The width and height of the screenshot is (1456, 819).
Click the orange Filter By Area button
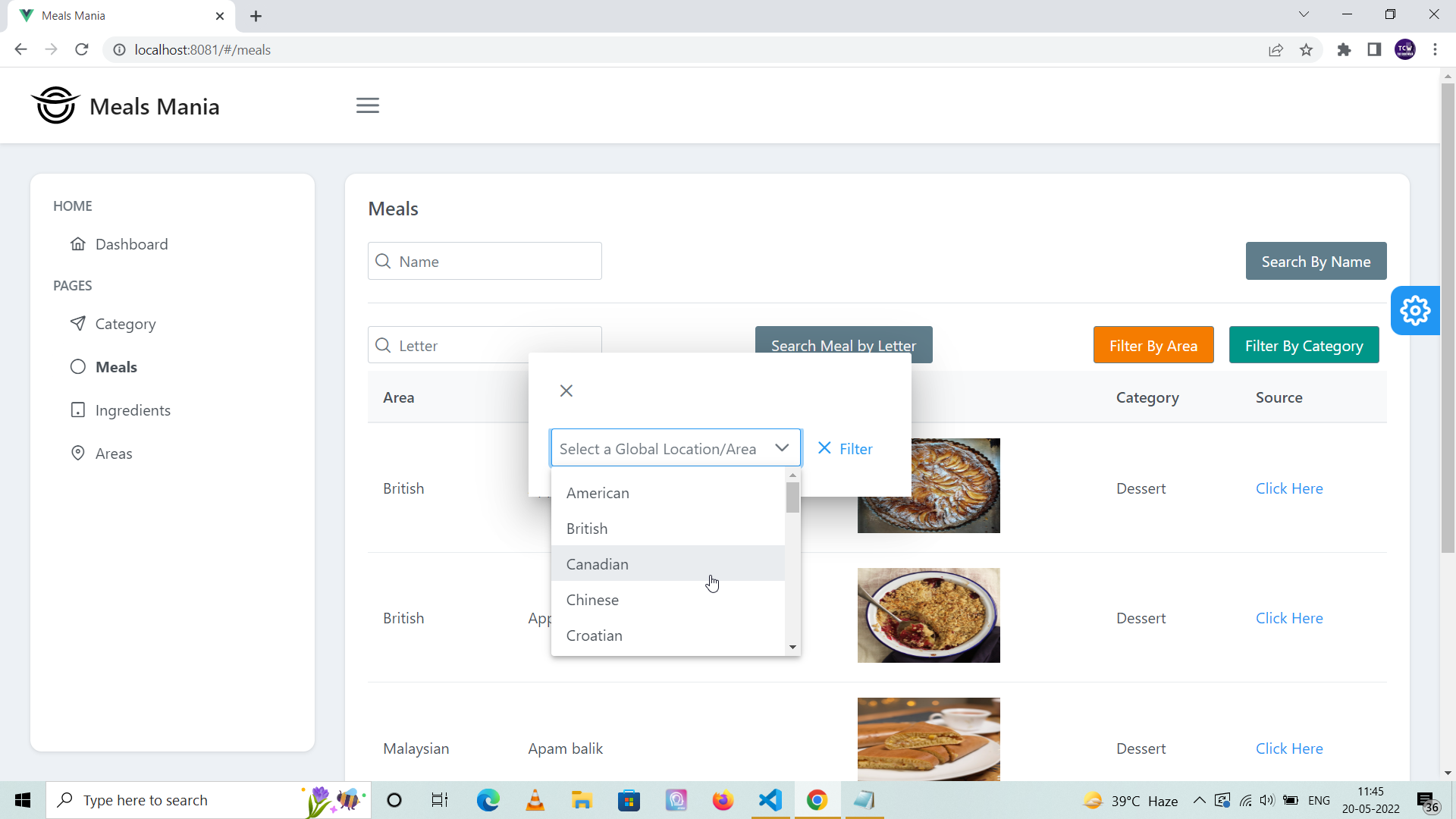(x=1153, y=345)
